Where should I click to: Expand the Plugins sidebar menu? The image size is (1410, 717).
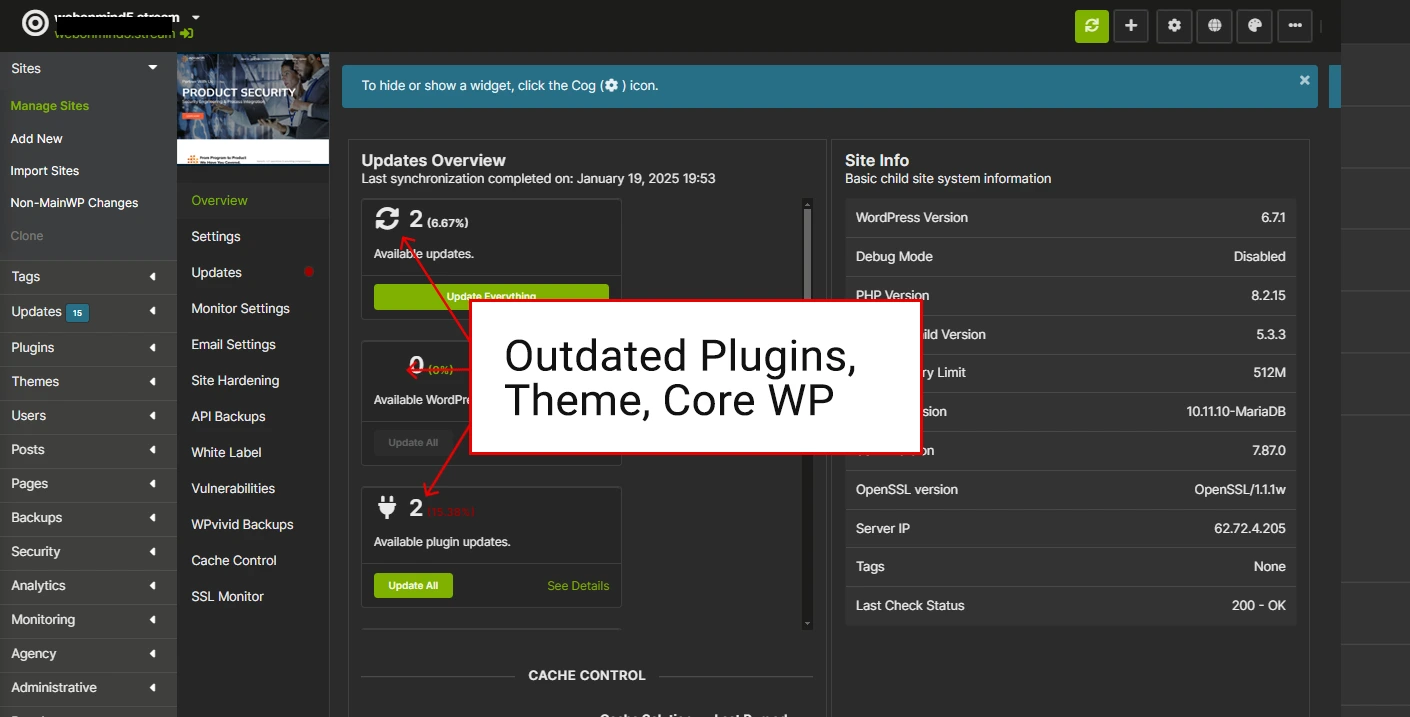pyautogui.click(x=153, y=348)
